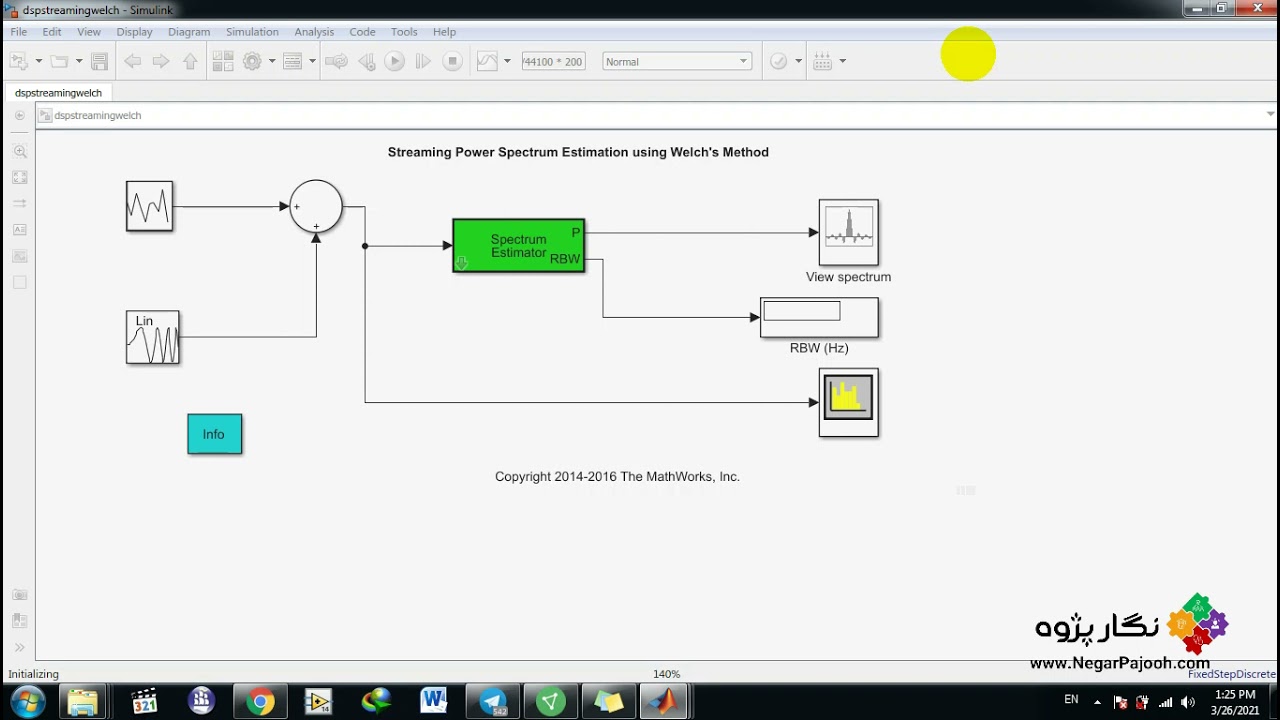Click Fit to View in left palette
Image resolution: width=1280 pixels, height=720 pixels.
19,178
